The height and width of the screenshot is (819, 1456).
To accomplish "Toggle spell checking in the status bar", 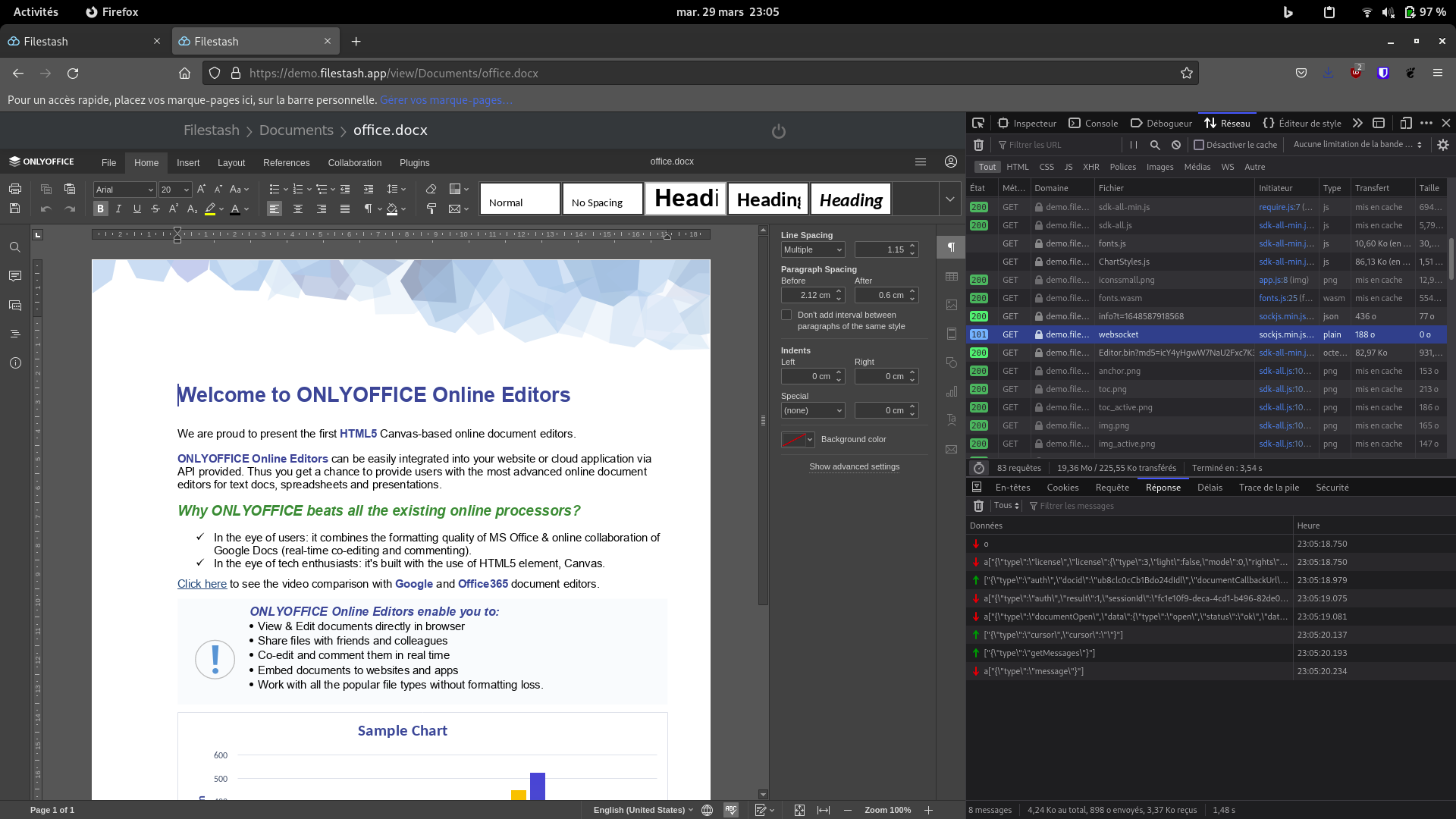I will pyautogui.click(x=731, y=810).
